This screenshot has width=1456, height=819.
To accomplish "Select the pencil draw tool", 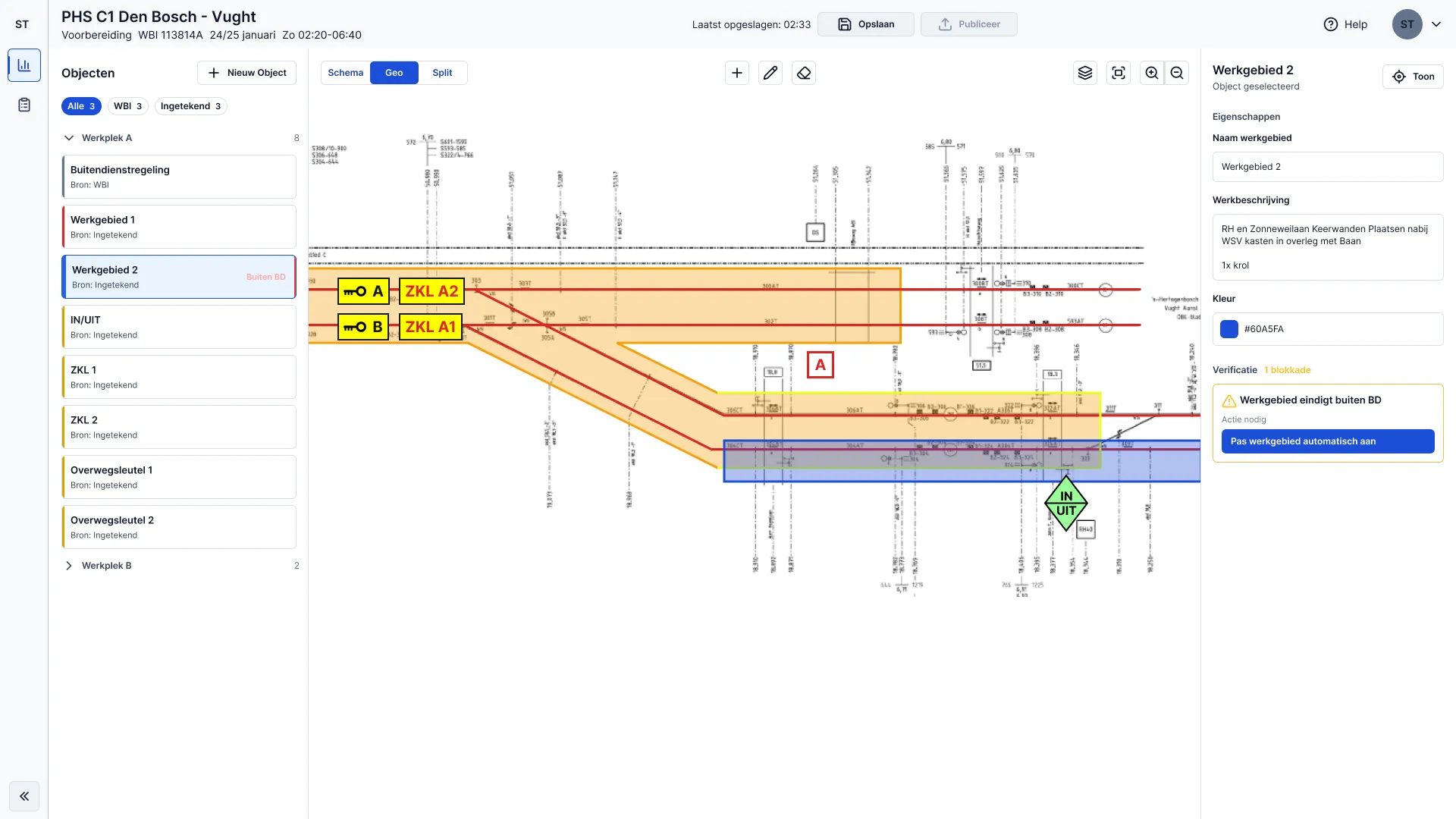I will pyautogui.click(x=770, y=73).
